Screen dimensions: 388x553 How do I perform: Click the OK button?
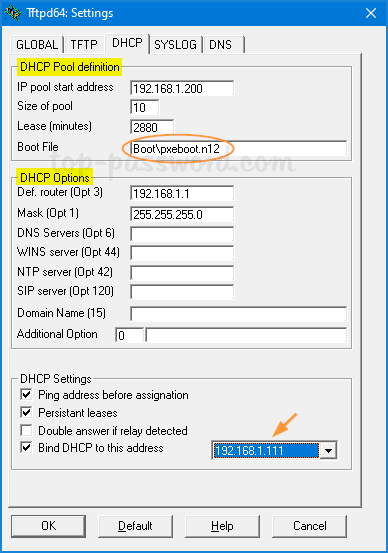(x=48, y=526)
